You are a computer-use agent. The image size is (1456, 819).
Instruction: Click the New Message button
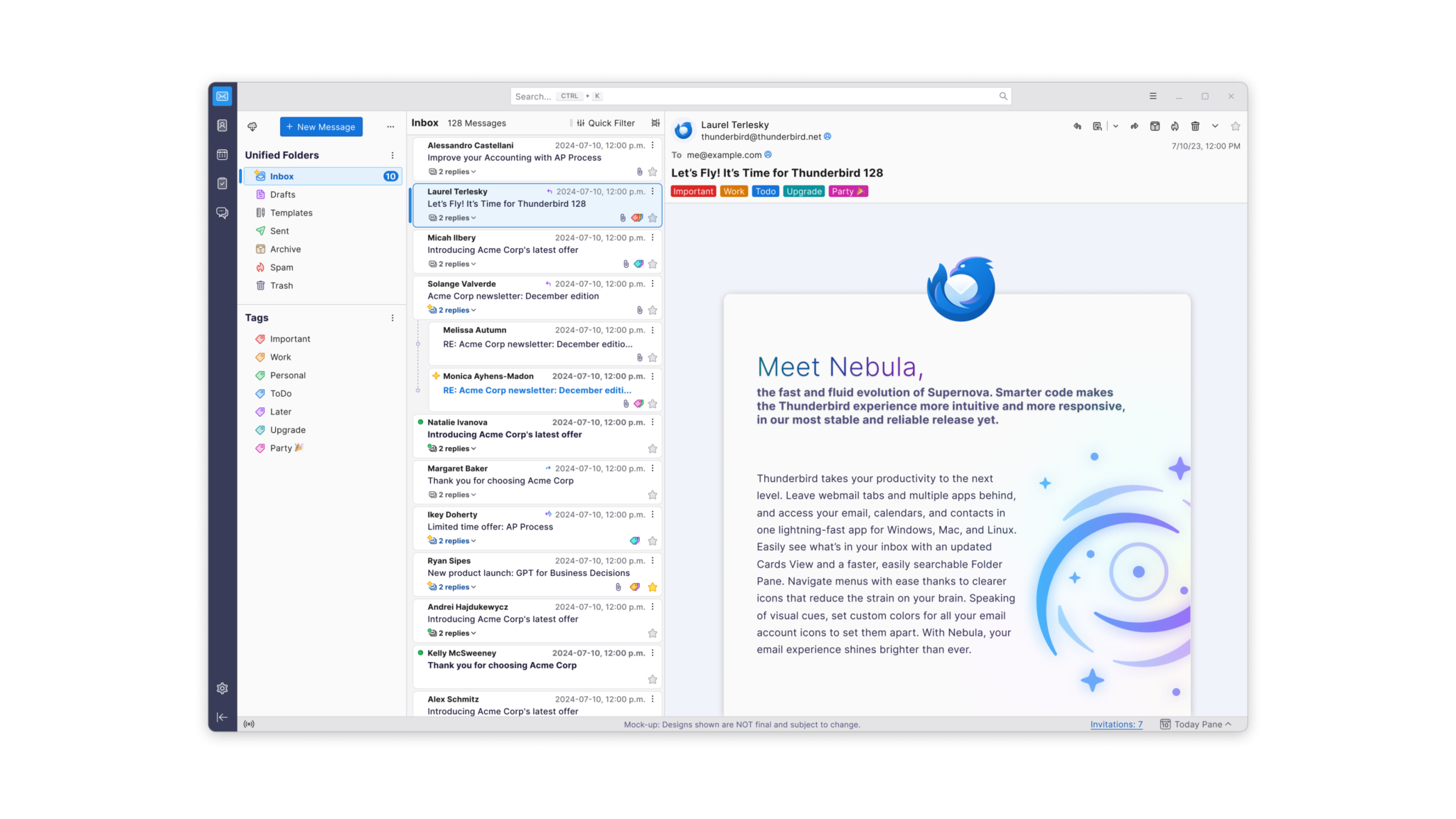click(x=321, y=127)
